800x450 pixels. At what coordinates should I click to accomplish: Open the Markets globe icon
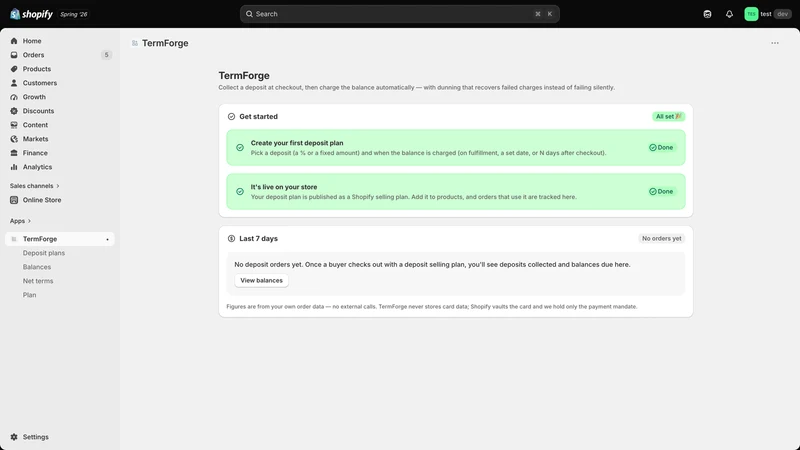point(14,139)
